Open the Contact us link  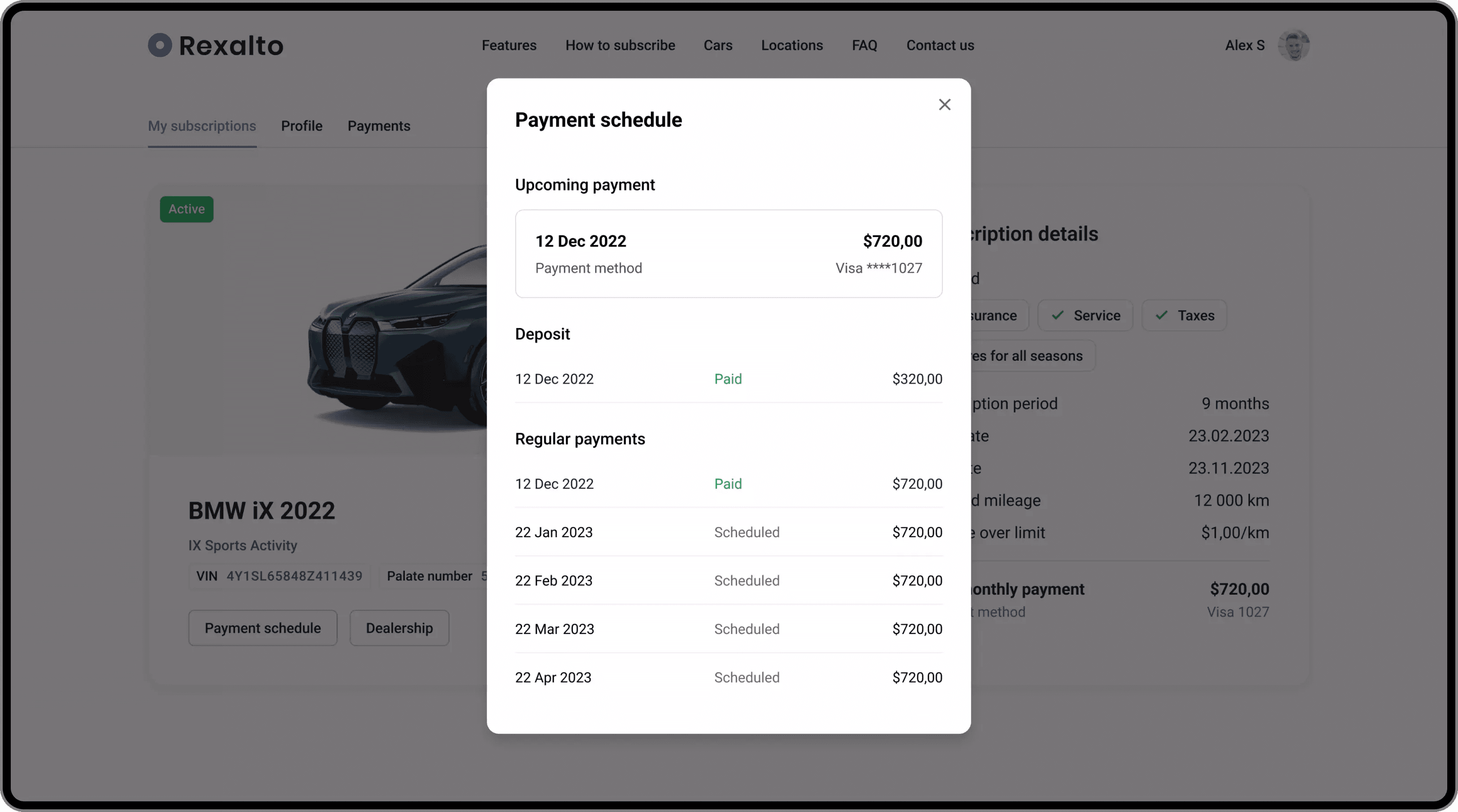pyautogui.click(x=940, y=45)
